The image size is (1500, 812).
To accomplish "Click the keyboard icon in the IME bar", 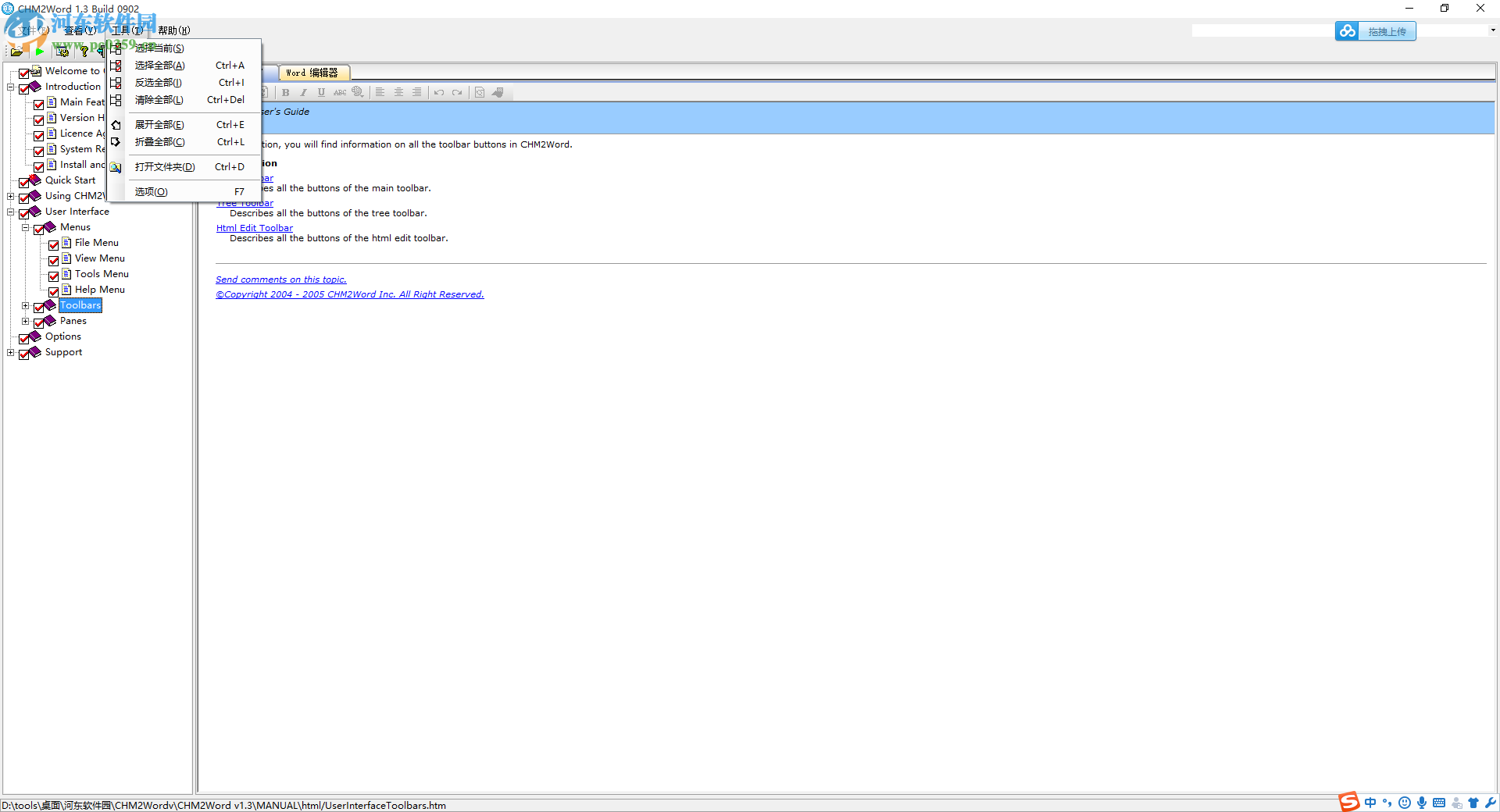I will pyautogui.click(x=1439, y=803).
